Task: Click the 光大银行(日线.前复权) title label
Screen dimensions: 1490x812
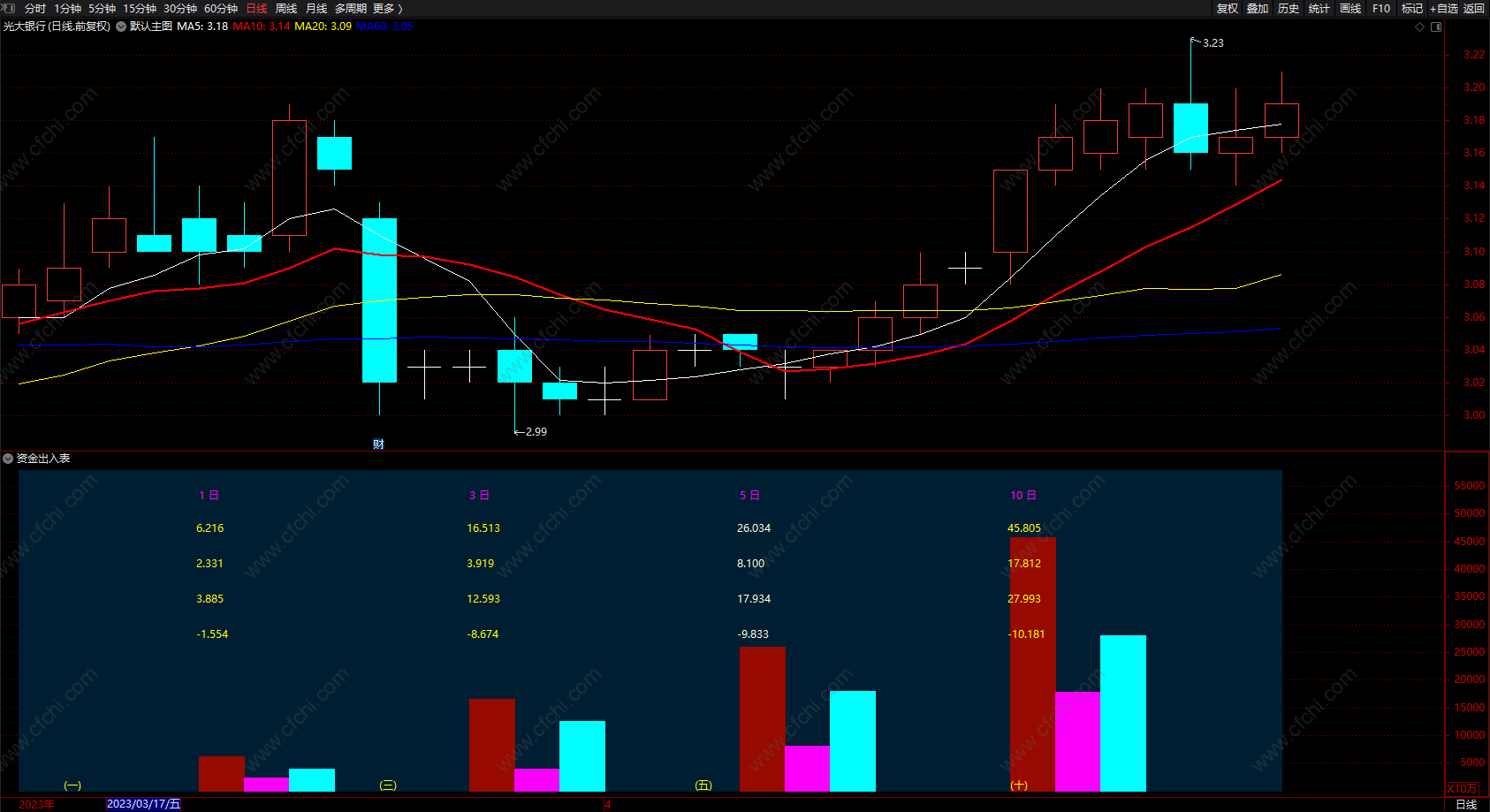Action: click(x=57, y=27)
